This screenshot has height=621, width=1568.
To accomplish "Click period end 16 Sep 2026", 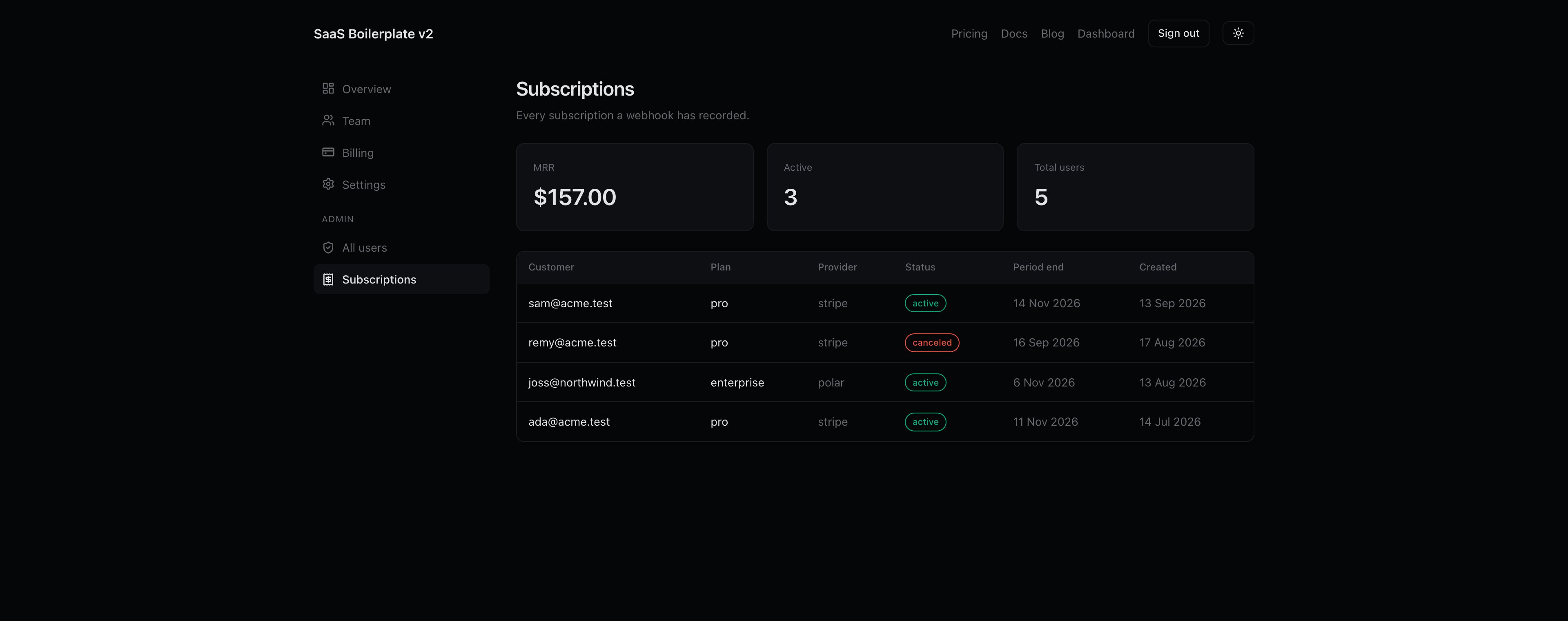I will pyautogui.click(x=1046, y=342).
